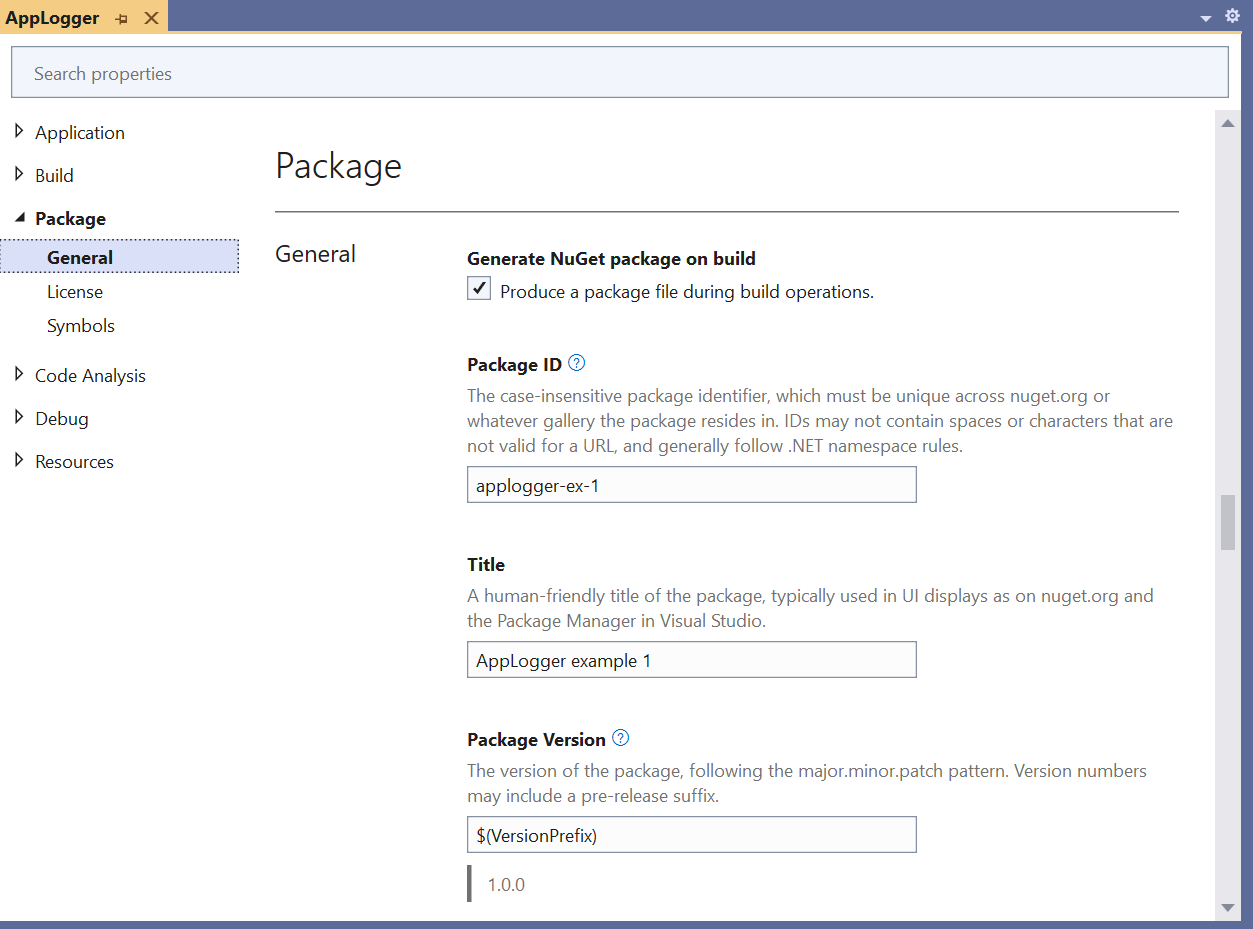Click the Package ID text field
This screenshot has width=1253, height=929.
point(691,484)
